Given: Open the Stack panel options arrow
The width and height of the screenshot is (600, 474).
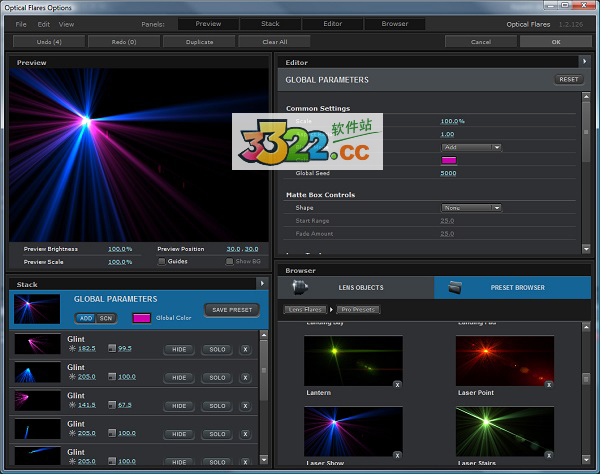Looking at the screenshot, I should [262, 283].
